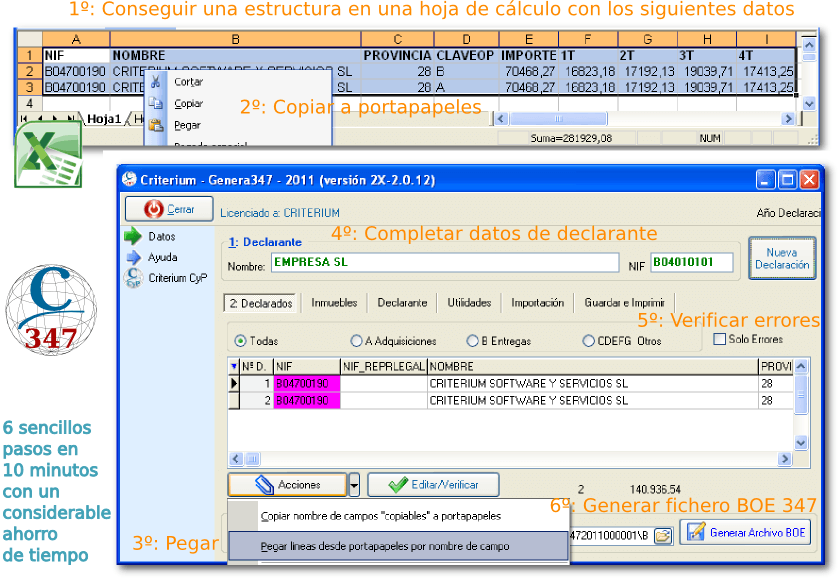Click the green arrow Datos icon

133,236
